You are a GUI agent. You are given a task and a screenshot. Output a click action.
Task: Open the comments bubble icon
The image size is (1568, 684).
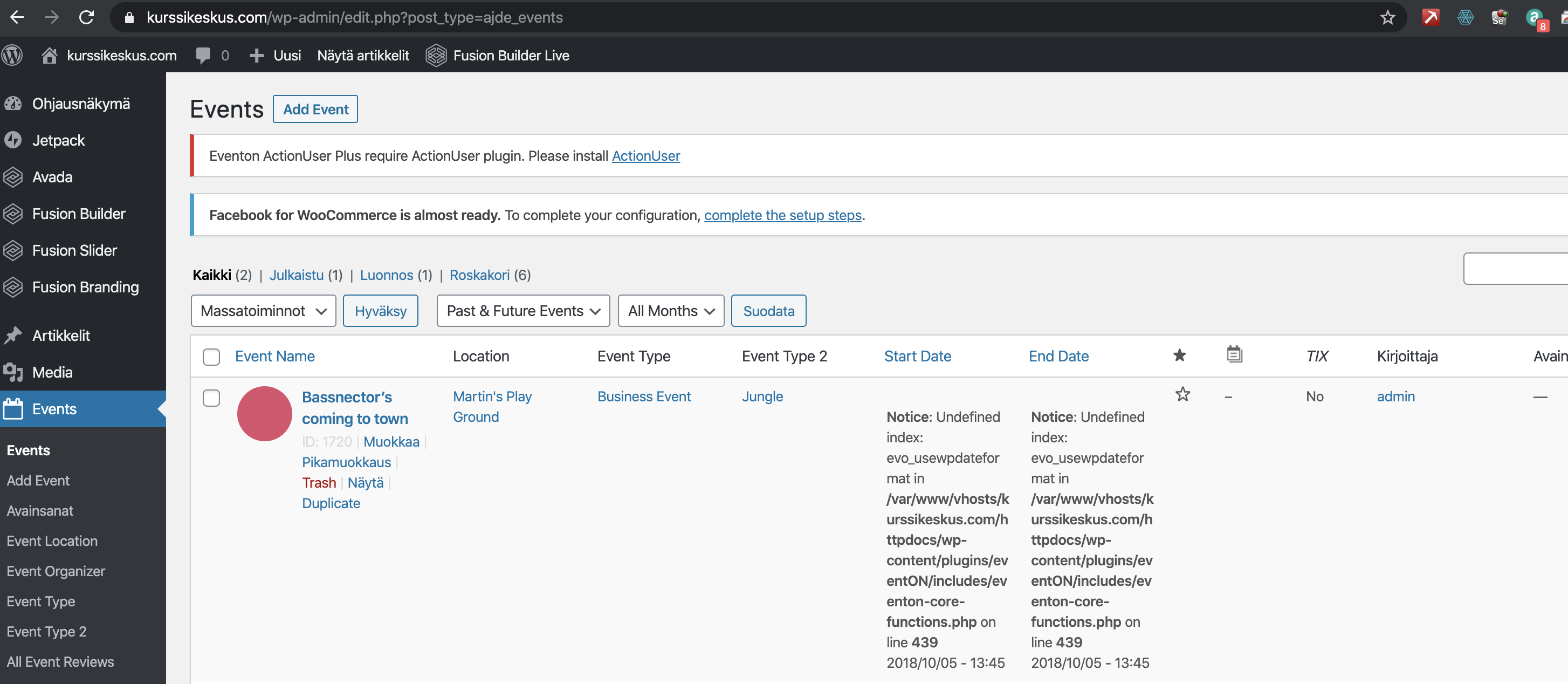[203, 56]
